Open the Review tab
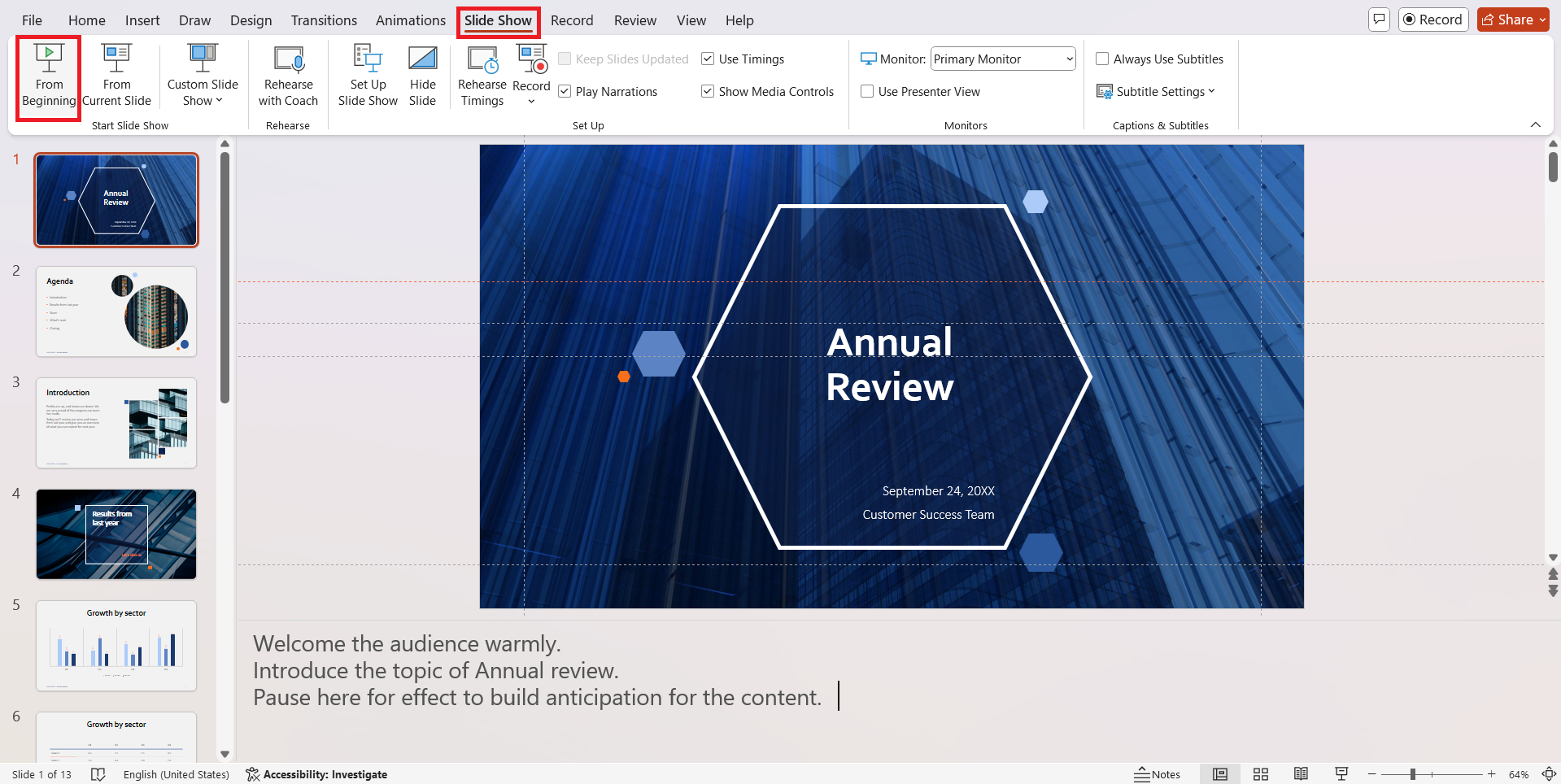1561x784 pixels. pyautogui.click(x=635, y=20)
